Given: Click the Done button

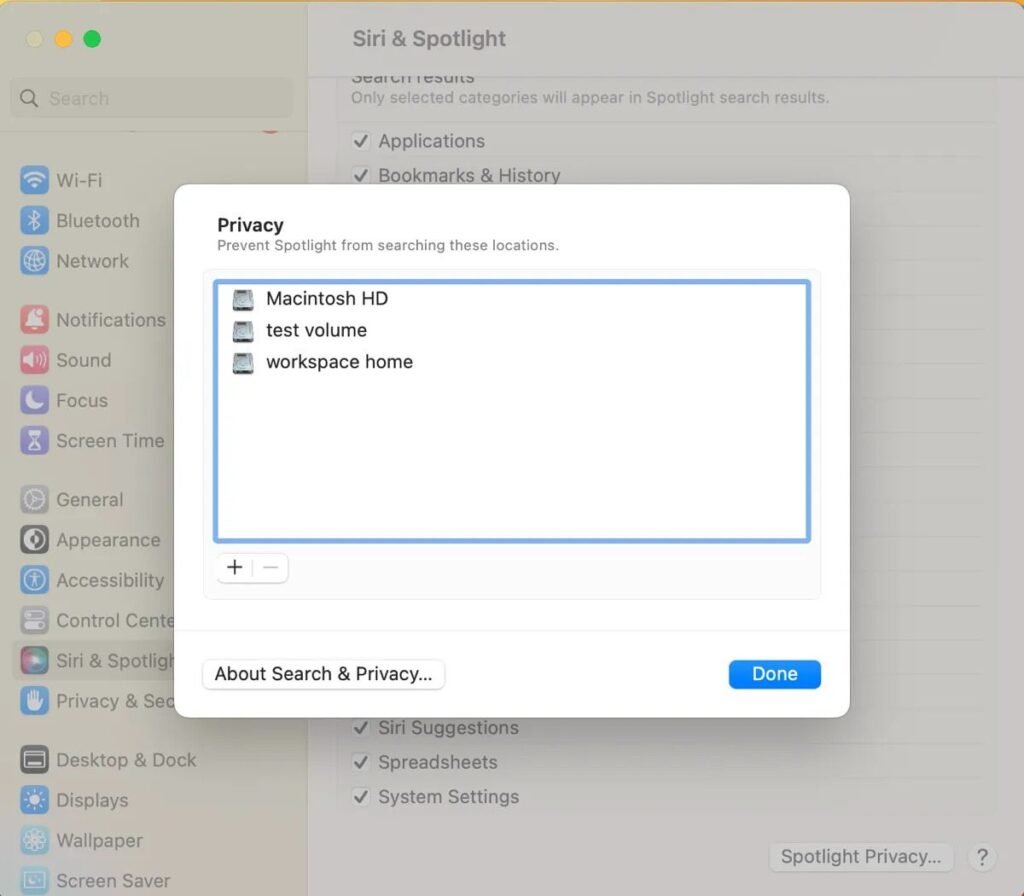Looking at the screenshot, I should pyautogui.click(x=774, y=674).
